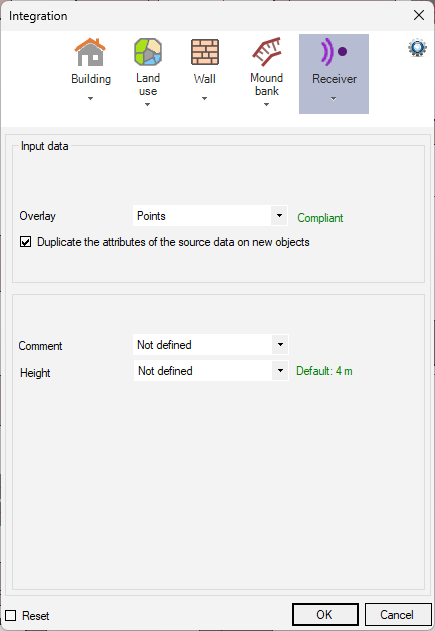The height and width of the screenshot is (631, 435).
Task: Open the Comment dropdown list
Action: 210,344
